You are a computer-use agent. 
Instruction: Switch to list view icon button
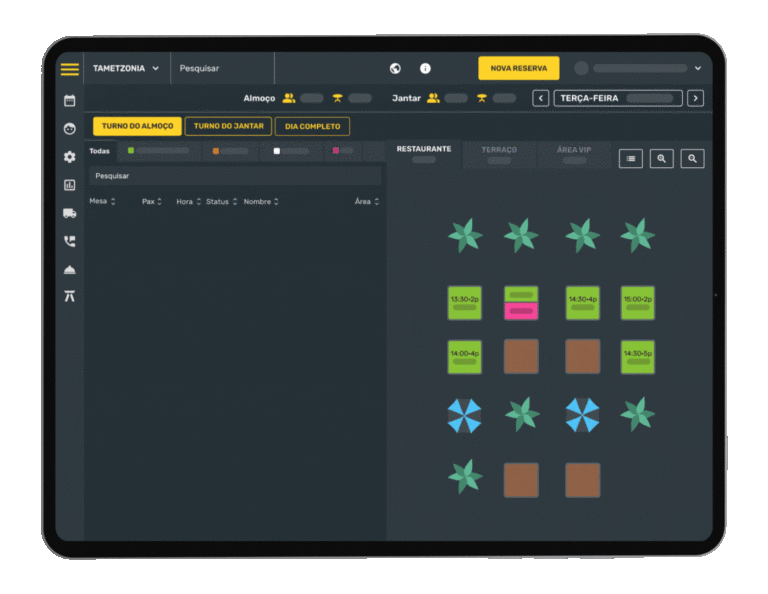(x=630, y=158)
